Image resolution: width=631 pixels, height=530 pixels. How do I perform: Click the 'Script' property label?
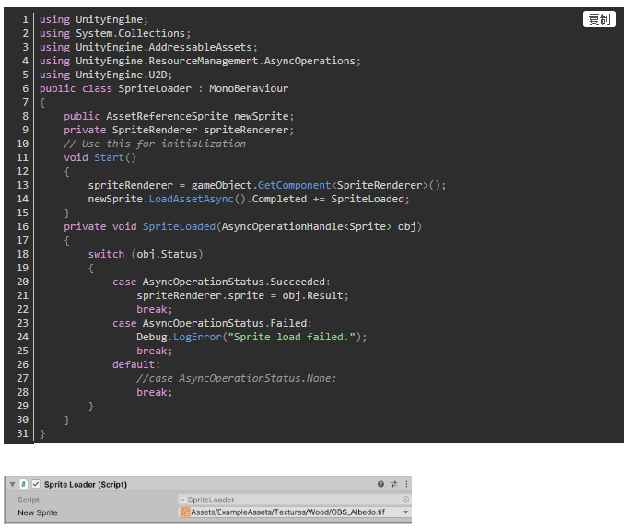pyautogui.click(x=28, y=500)
